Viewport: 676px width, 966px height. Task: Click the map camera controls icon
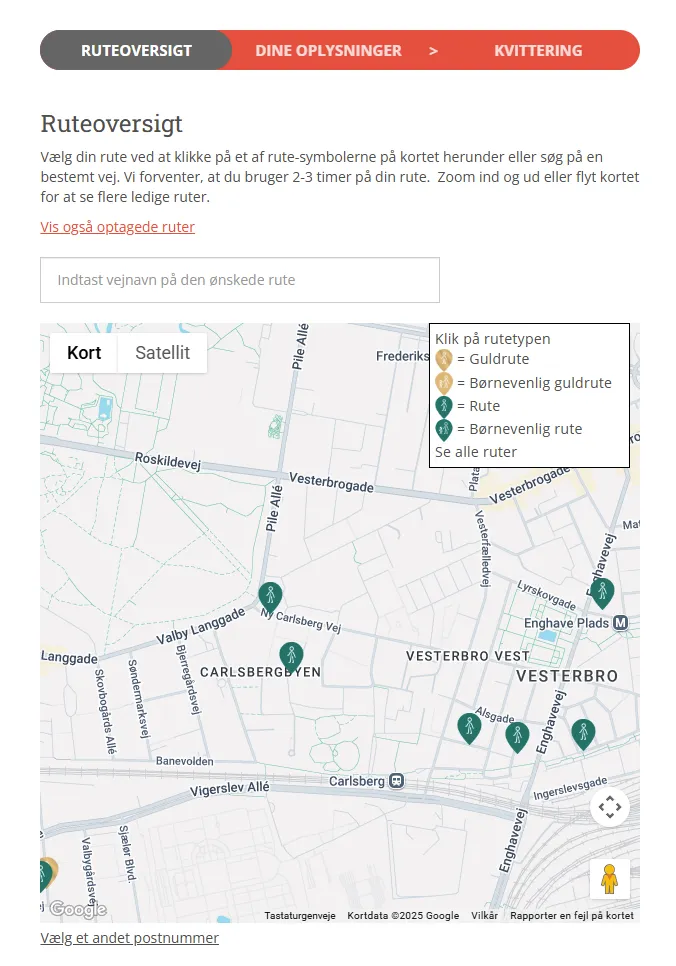609,807
